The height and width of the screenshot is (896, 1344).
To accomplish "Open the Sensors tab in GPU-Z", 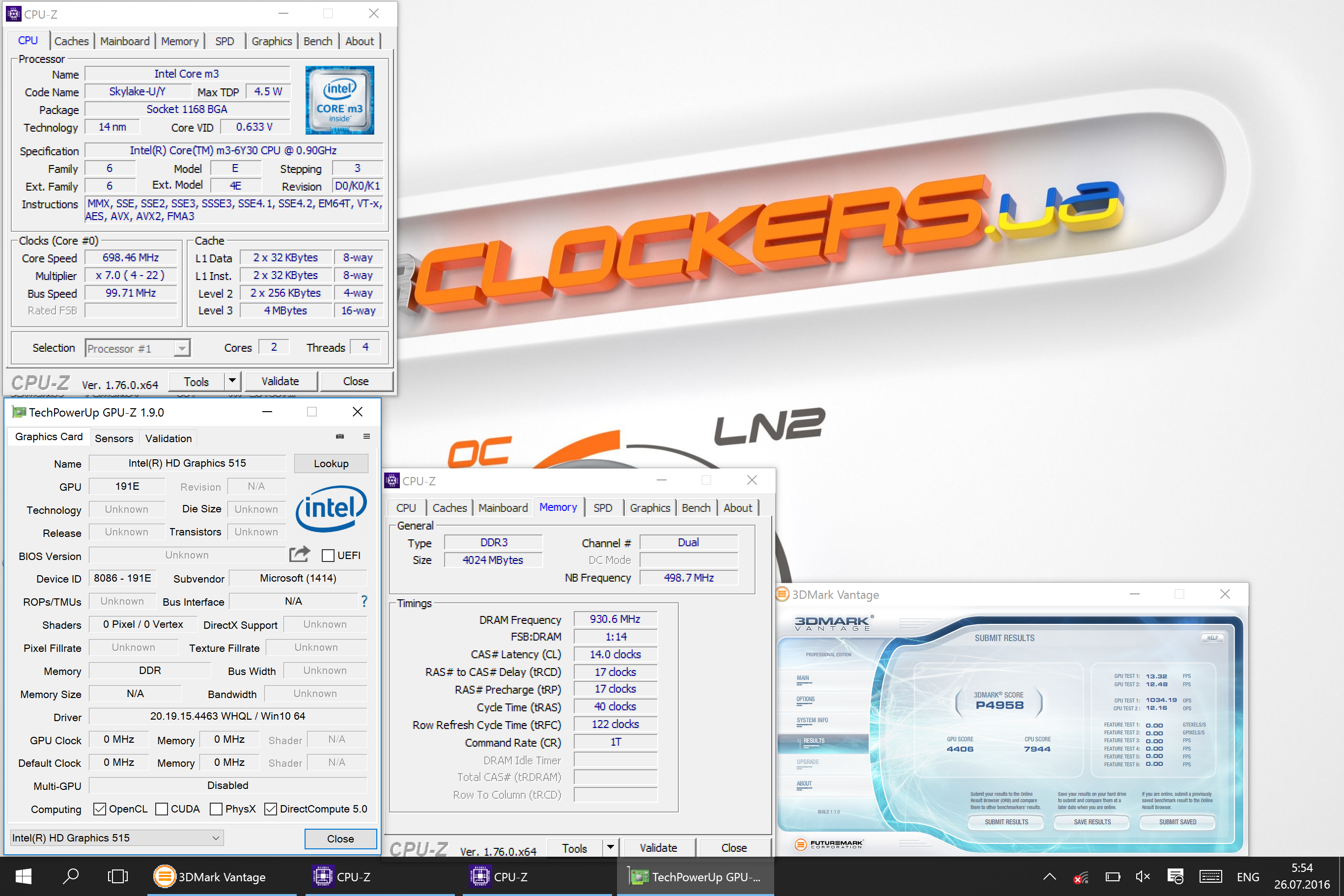I will [x=113, y=438].
